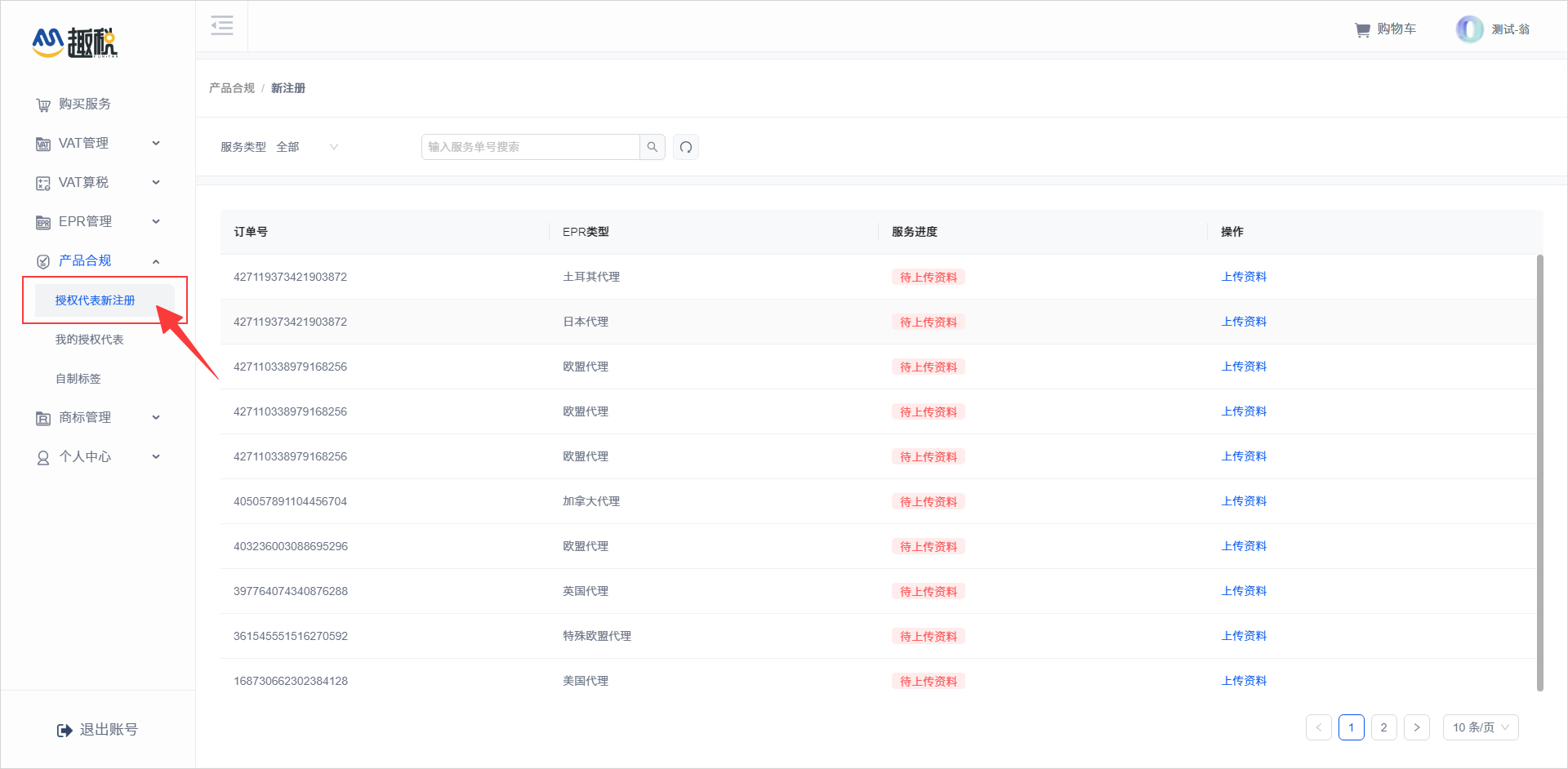Image resolution: width=1568 pixels, height=769 pixels.
Task: Collapse the sidebar with the hamburger icon
Action: click(x=222, y=25)
